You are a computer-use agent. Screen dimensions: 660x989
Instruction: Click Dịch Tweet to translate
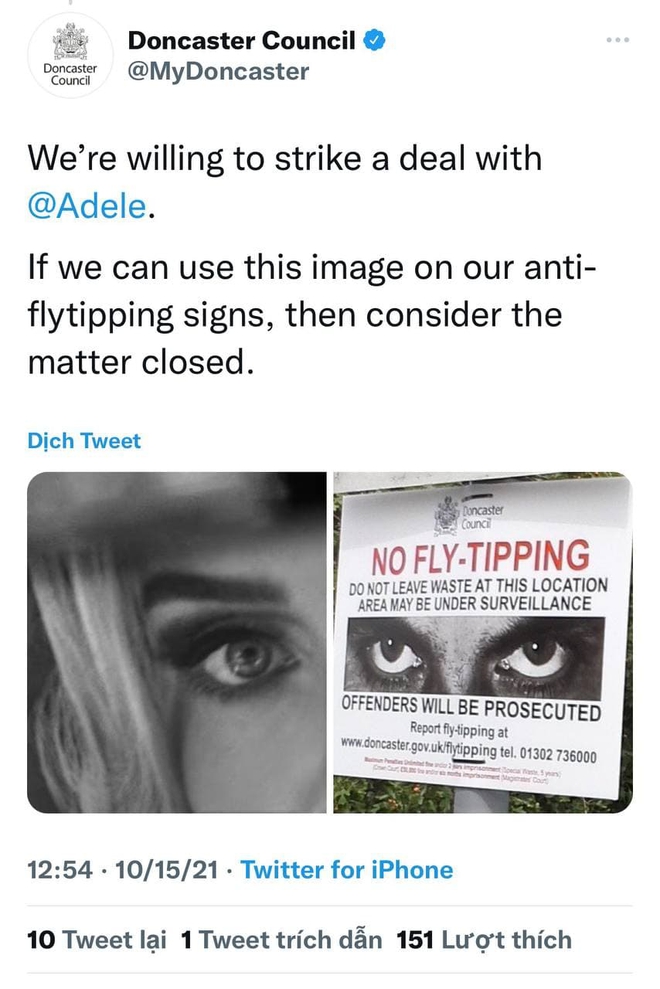[x=84, y=440]
